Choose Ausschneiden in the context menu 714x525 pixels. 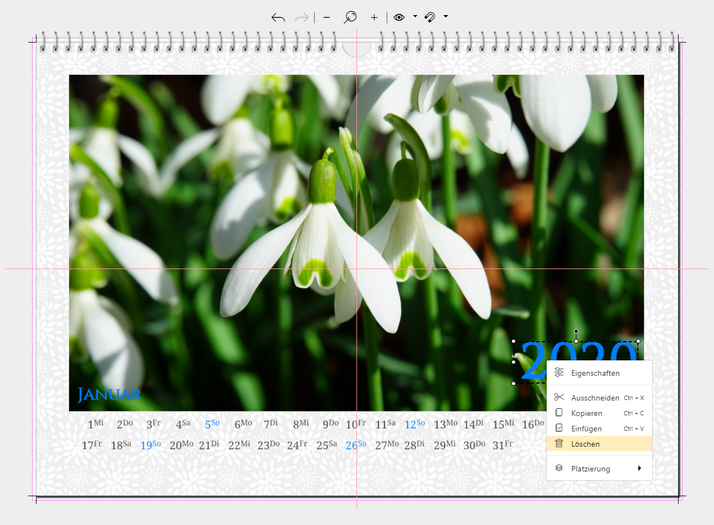click(599, 398)
